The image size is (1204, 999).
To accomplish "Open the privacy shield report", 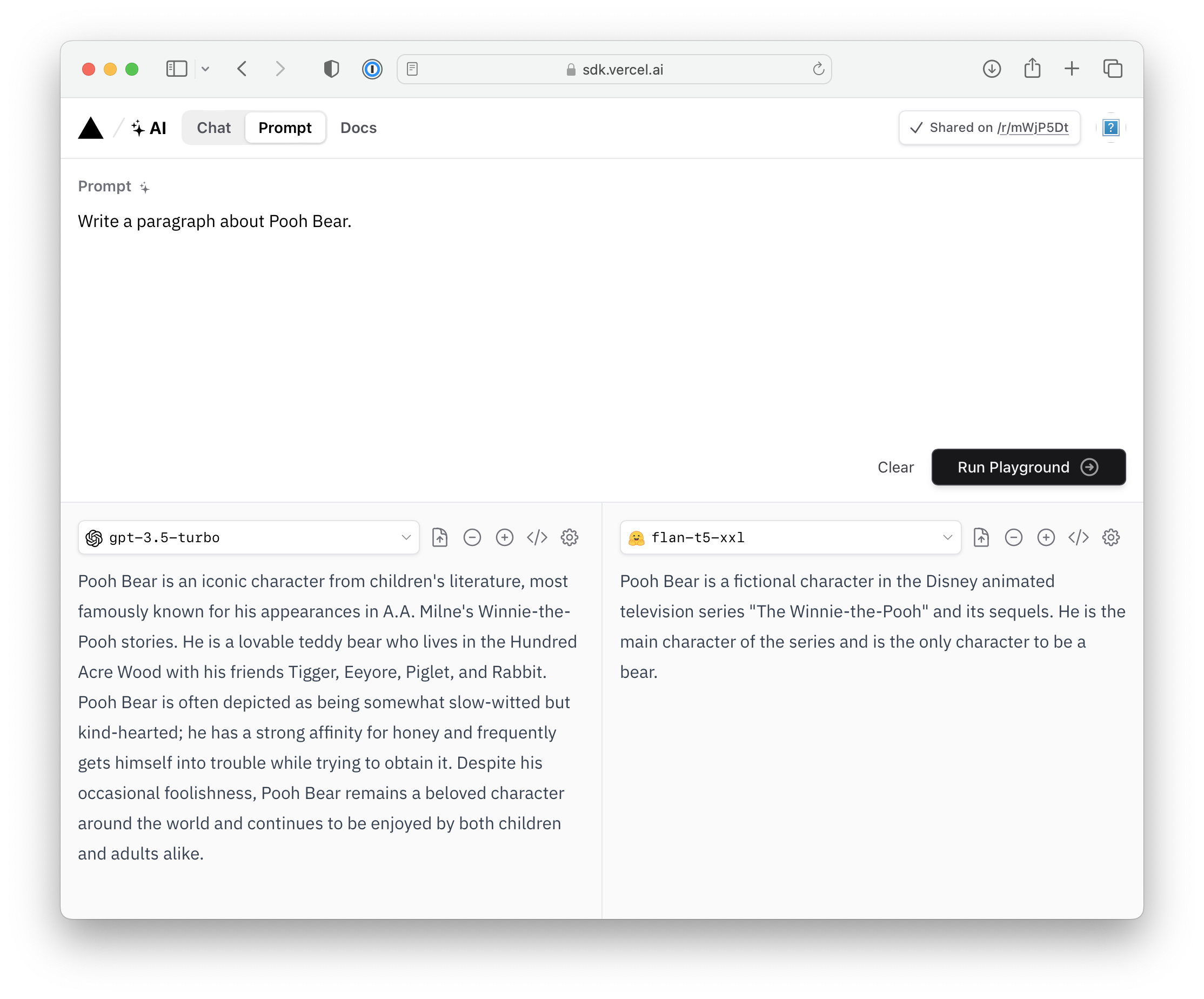I will tap(331, 69).
